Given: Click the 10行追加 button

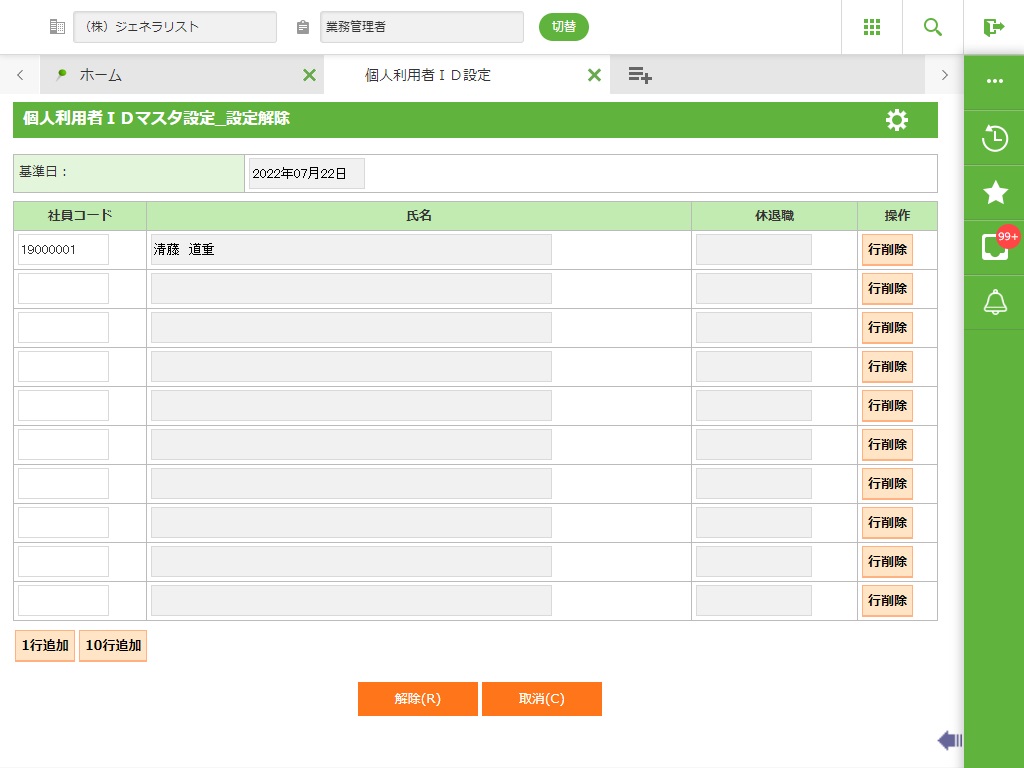Looking at the screenshot, I should (x=113, y=646).
